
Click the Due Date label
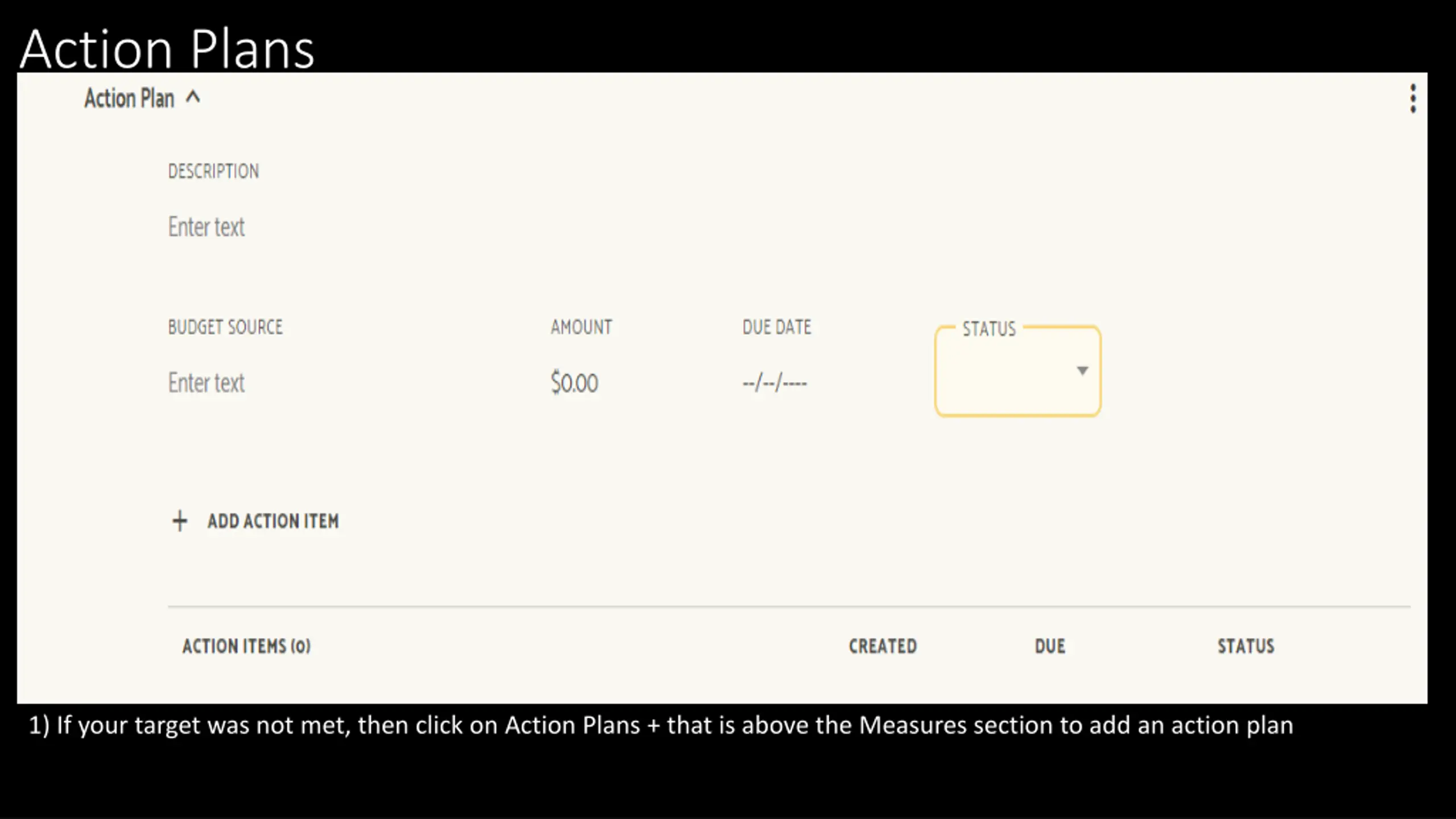[x=777, y=327]
